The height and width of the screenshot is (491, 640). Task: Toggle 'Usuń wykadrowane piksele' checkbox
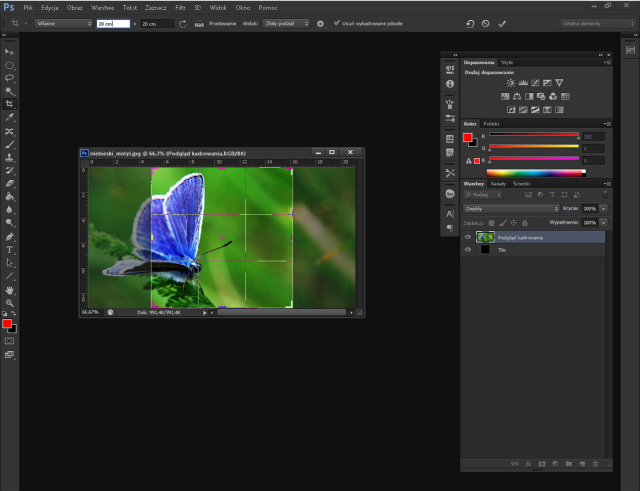[x=337, y=23]
